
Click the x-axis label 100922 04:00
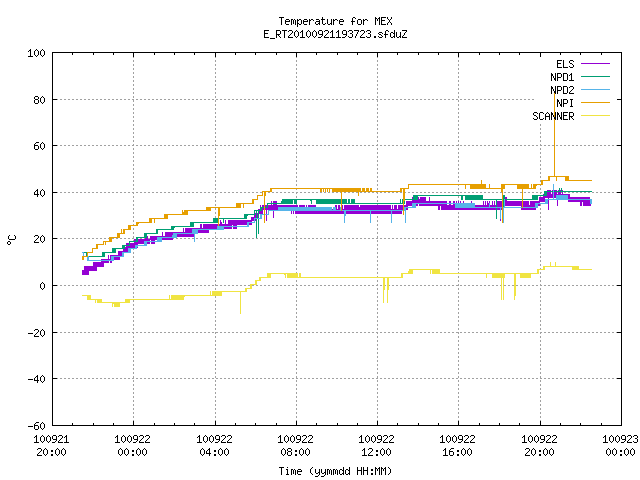click(214, 446)
